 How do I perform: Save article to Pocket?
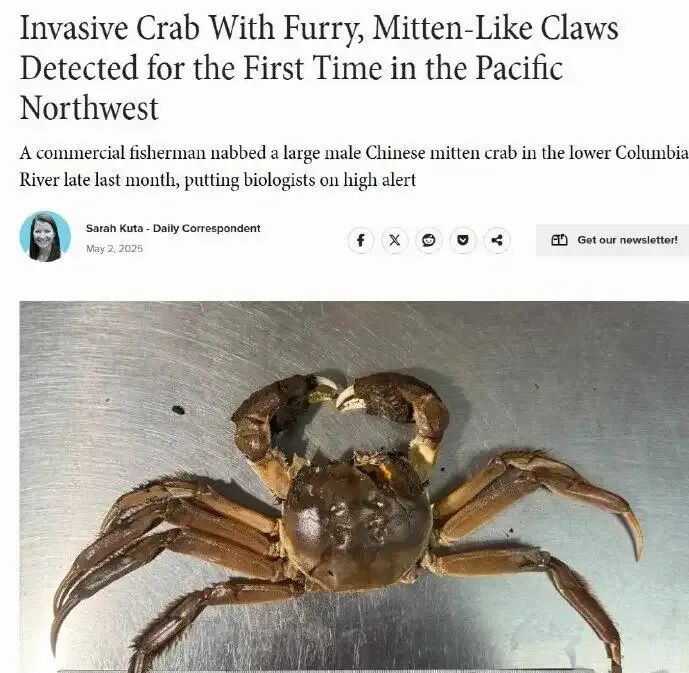463,240
